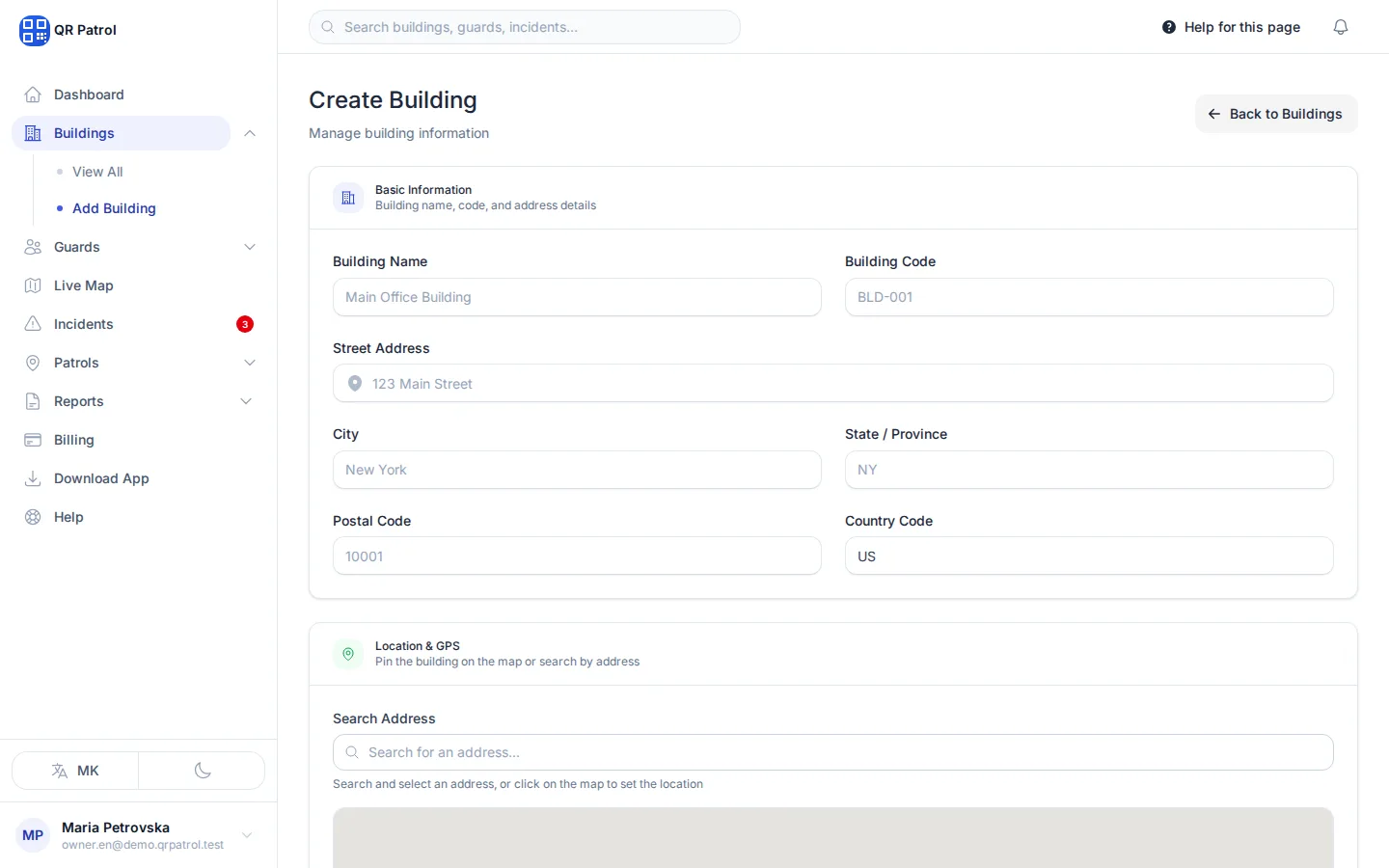Select the Add Building menu item
This screenshot has height=868, width=1389.
pos(114,208)
